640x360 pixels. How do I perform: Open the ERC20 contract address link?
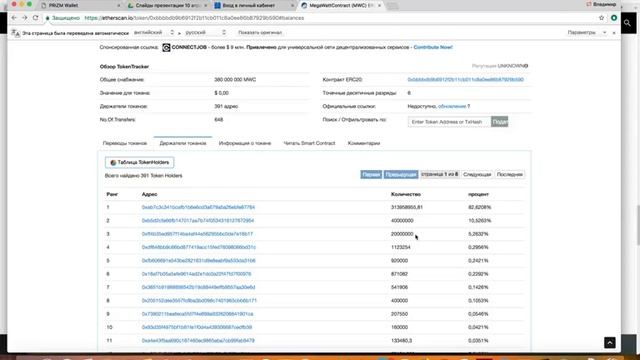pyautogui.click(x=465, y=80)
